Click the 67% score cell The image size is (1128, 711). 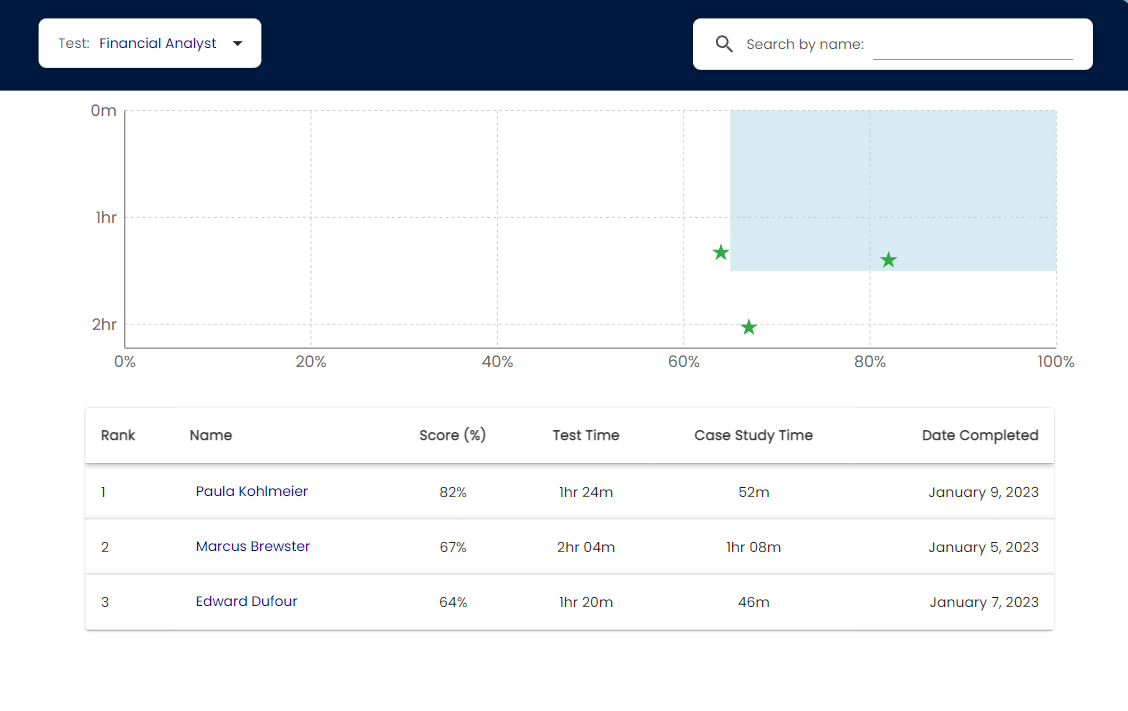[453, 547]
